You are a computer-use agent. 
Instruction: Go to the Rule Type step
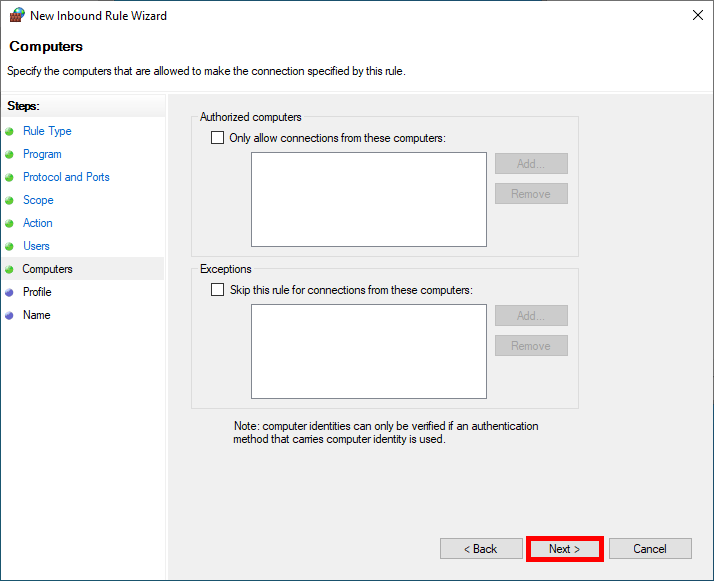(47, 131)
